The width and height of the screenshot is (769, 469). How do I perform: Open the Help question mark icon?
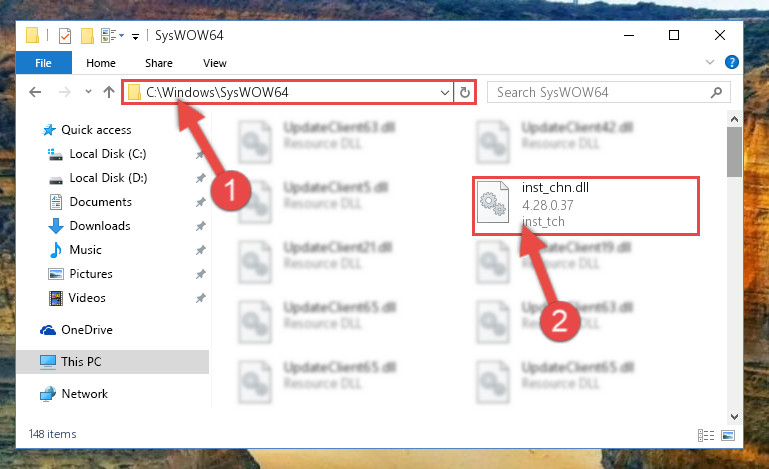pos(731,62)
